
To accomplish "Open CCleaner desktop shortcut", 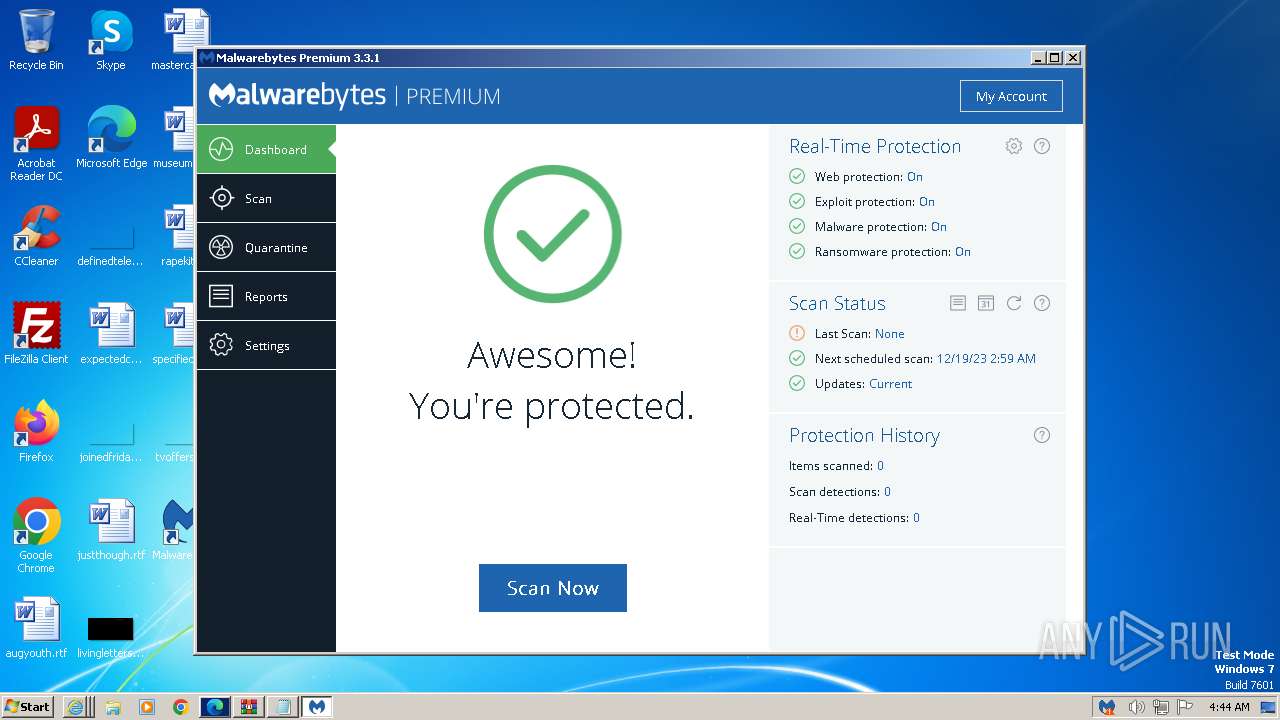I will [36, 236].
